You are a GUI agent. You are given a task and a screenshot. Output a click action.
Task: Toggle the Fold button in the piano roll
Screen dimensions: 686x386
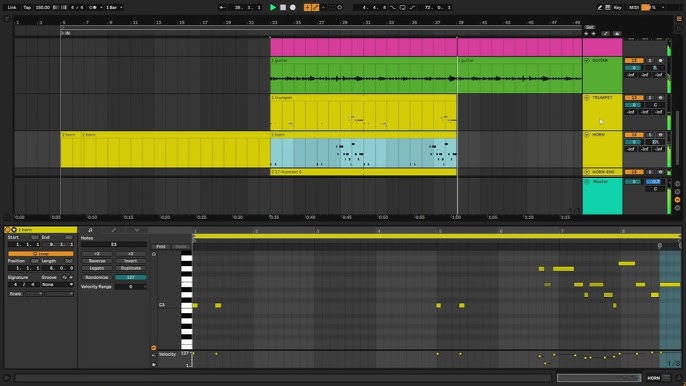coord(161,247)
